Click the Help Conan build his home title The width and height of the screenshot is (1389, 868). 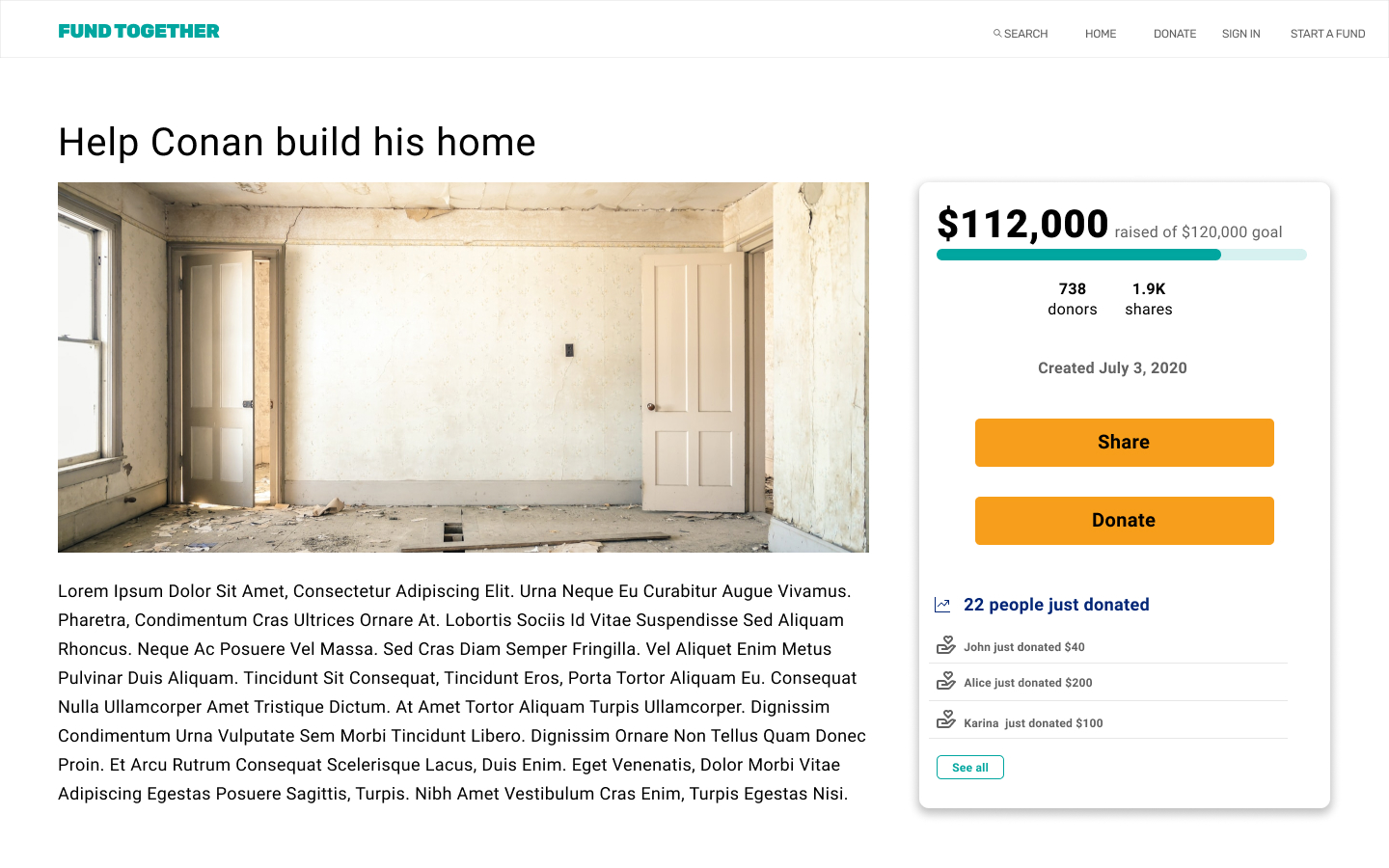click(297, 143)
